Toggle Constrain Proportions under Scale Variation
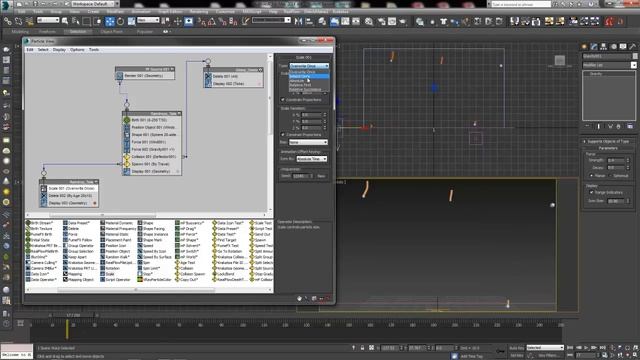 tap(283, 134)
